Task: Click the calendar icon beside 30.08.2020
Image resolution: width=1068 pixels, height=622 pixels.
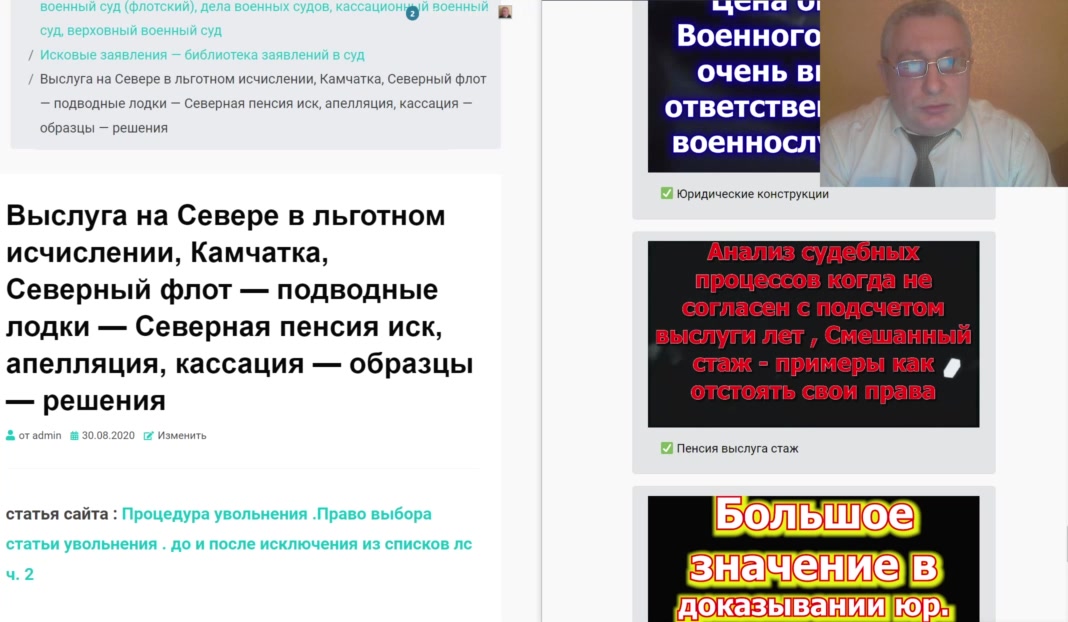Action: tap(74, 436)
